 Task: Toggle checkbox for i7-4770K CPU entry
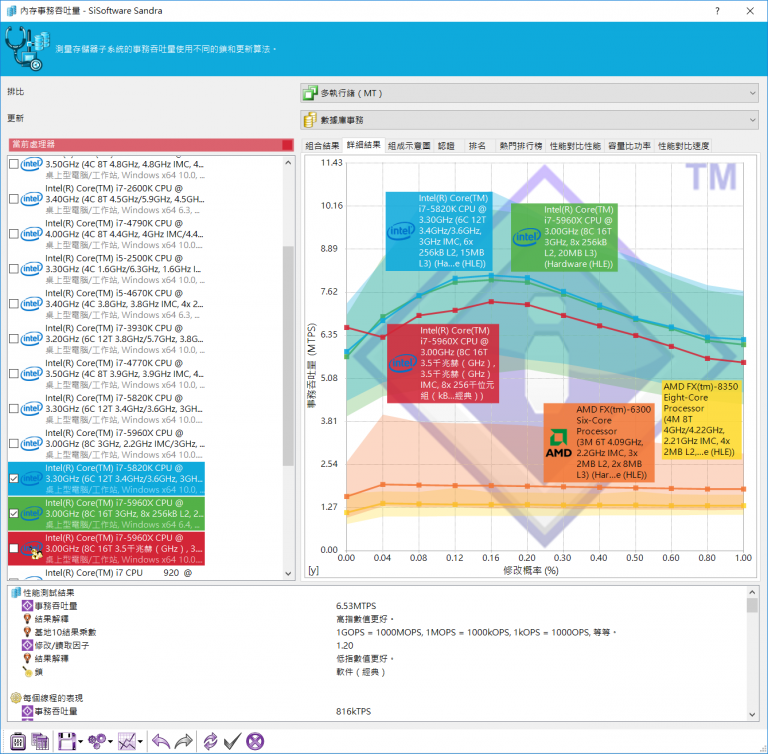[14, 374]
